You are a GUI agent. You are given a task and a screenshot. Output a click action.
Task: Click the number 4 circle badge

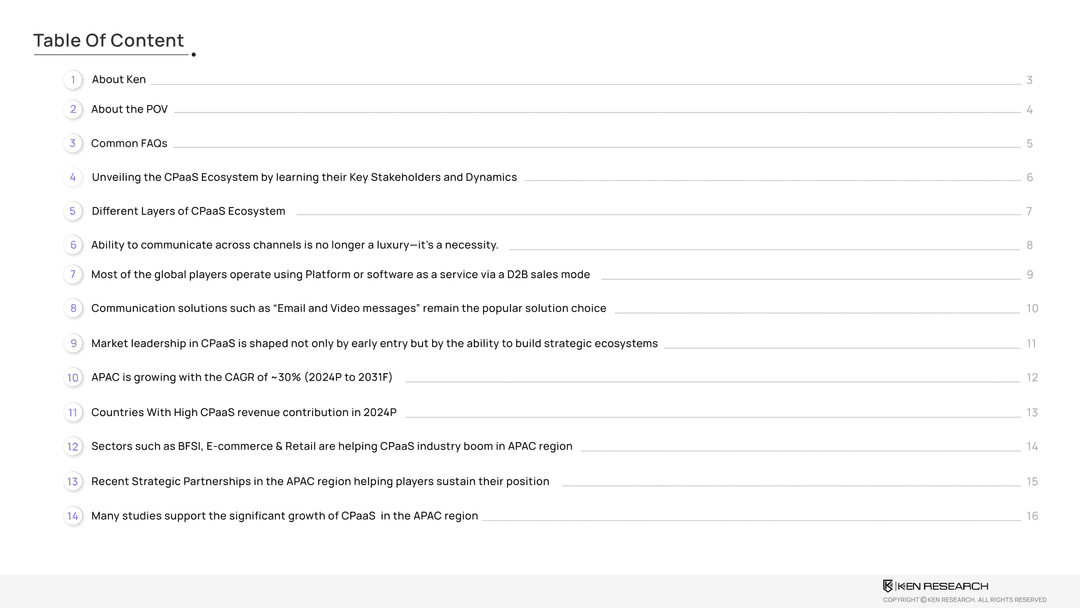[73, 178]
